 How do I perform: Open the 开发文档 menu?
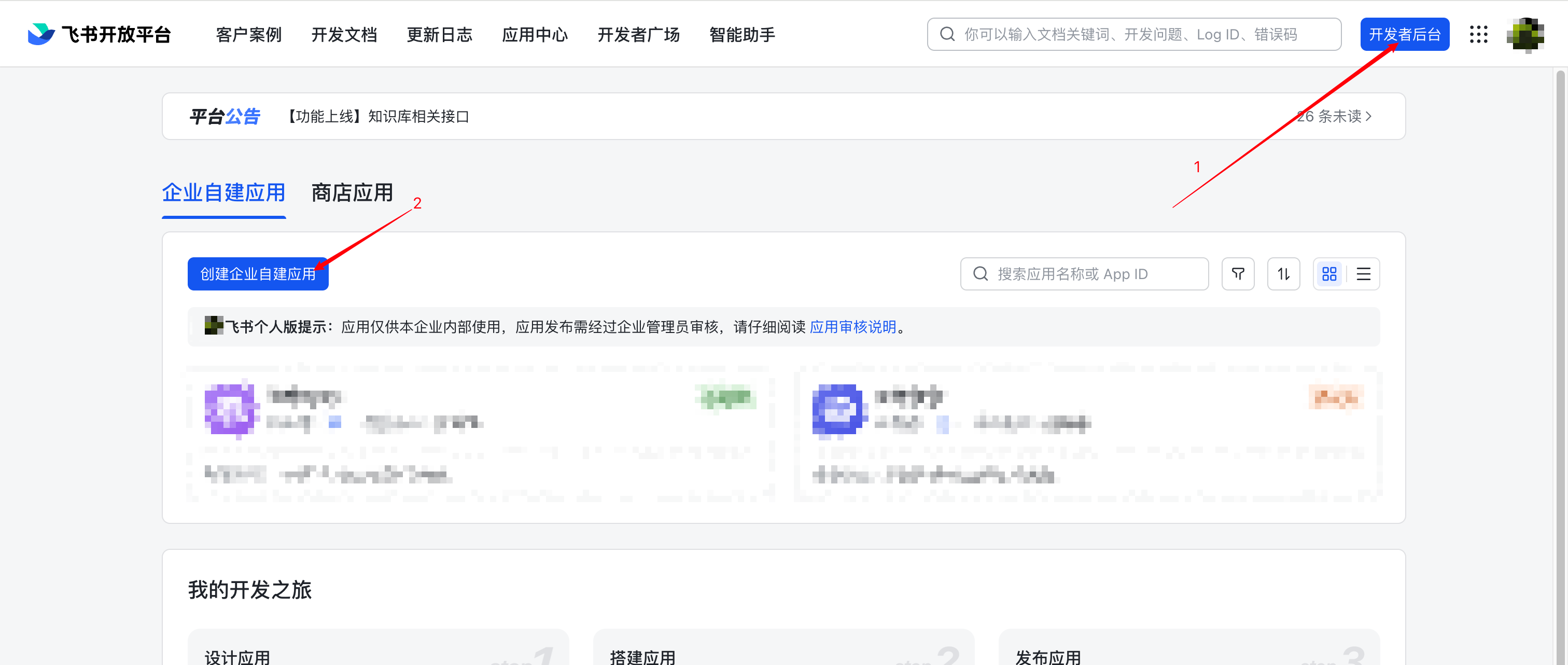[x=344, y=35]
